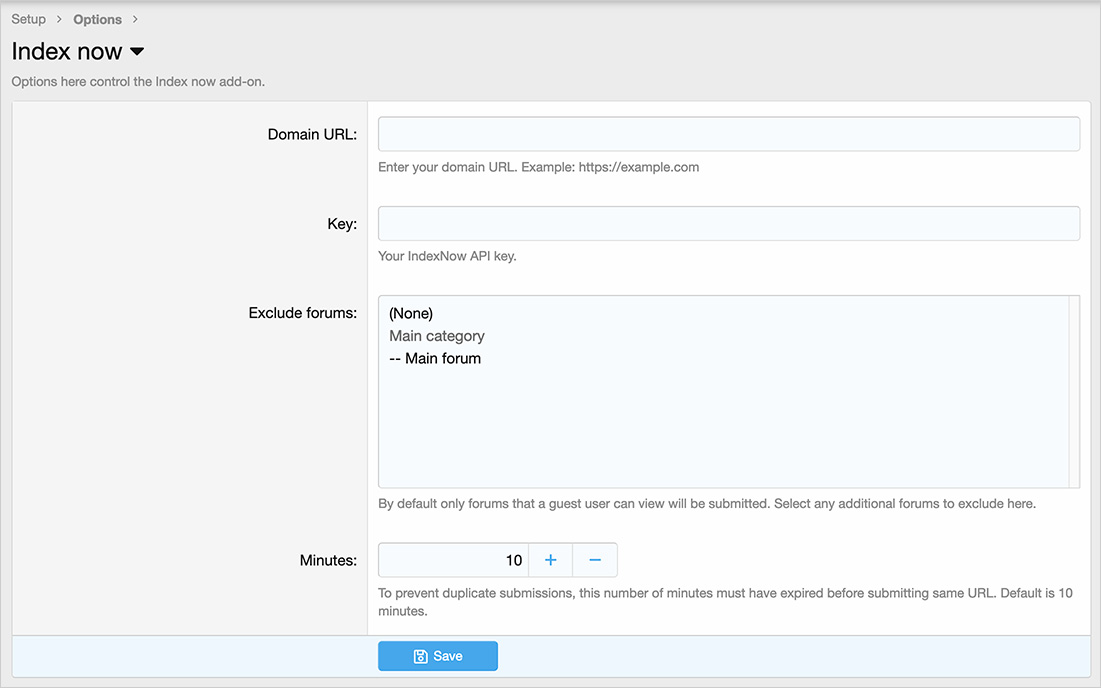
Task: Click the Minutes label
Action: coord(328,560)
